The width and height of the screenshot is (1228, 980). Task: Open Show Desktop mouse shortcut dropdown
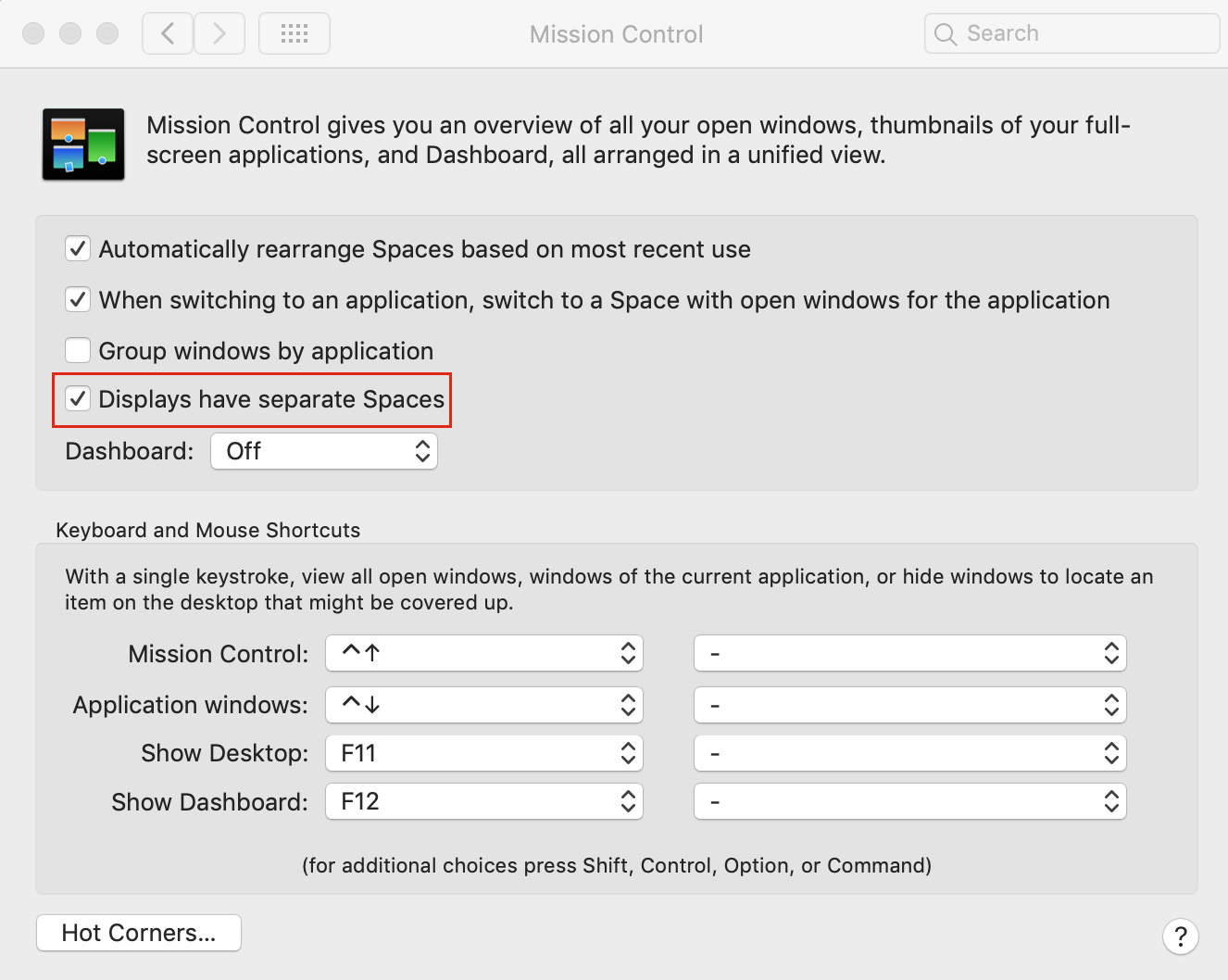pyautogui.click(x=910, y=753)
